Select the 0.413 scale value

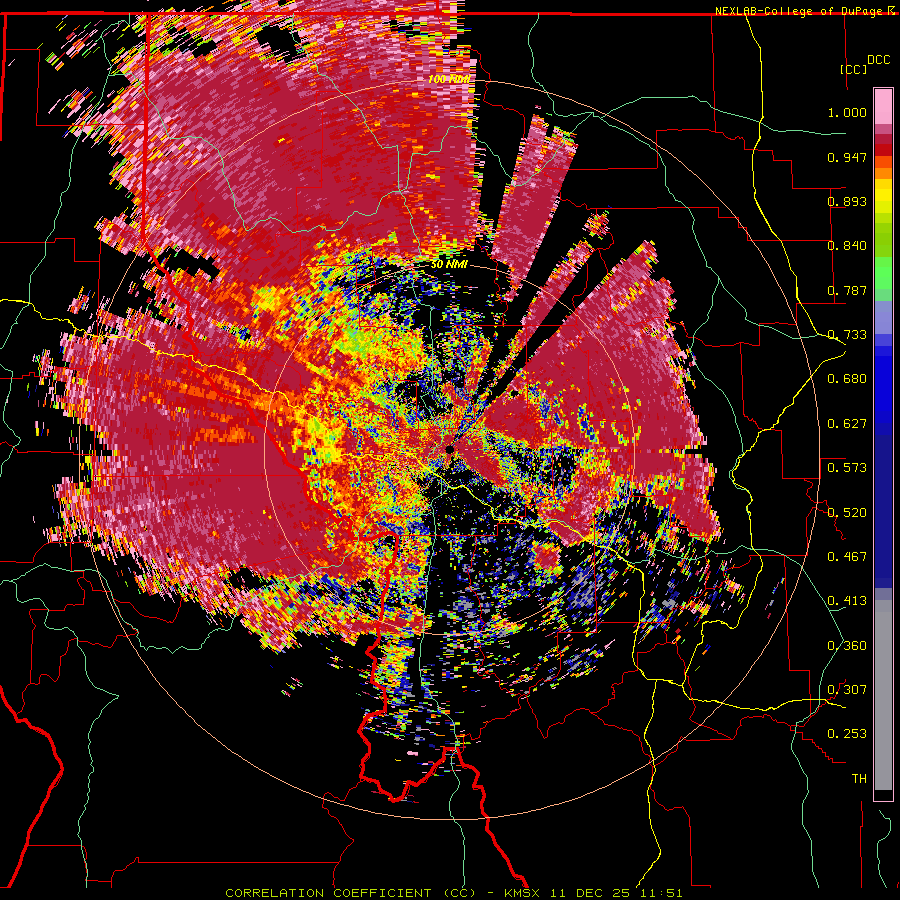(x=847, y=601)
